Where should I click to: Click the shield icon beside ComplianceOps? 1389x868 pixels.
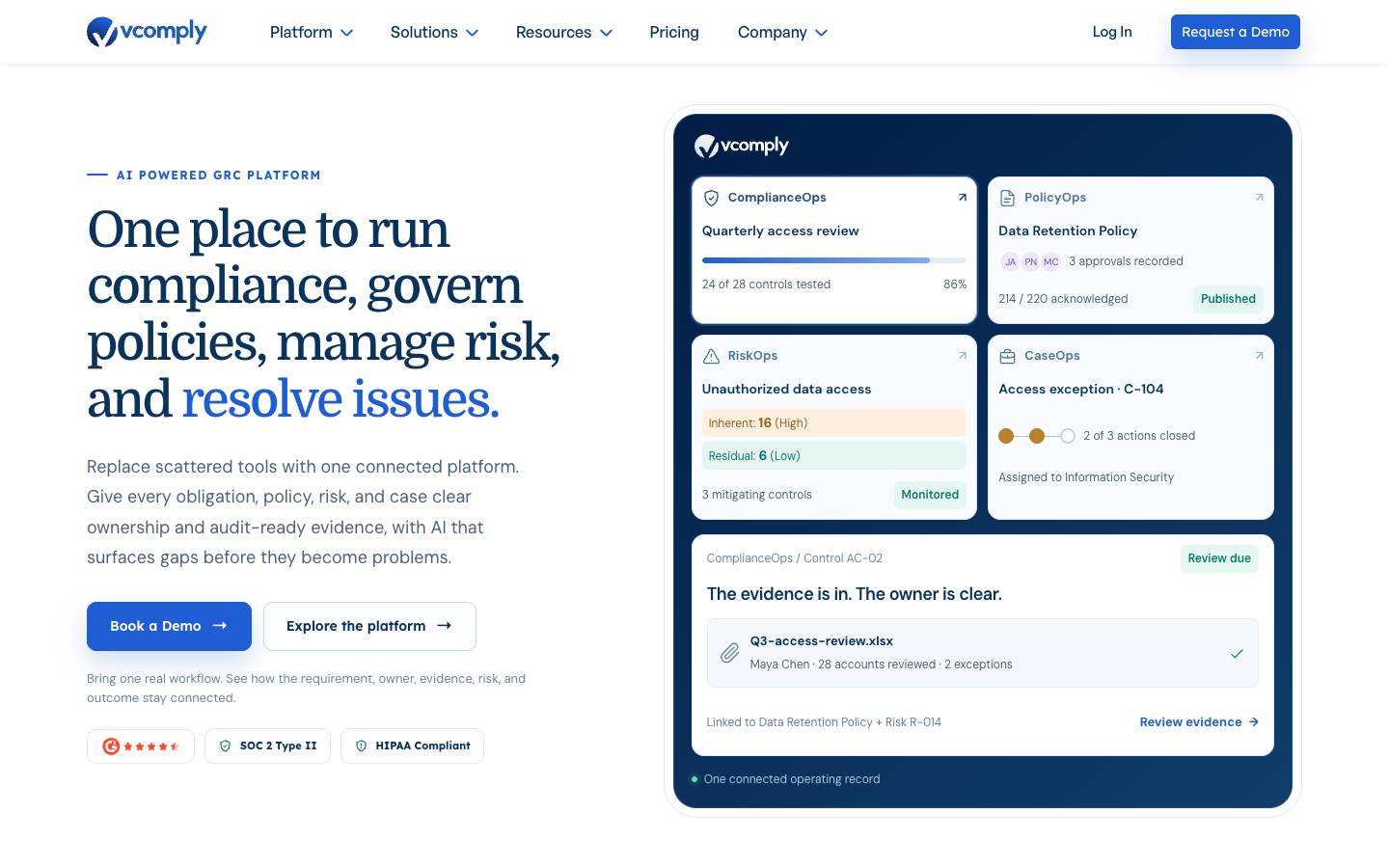pyautogui.click(x=711, y=198)
